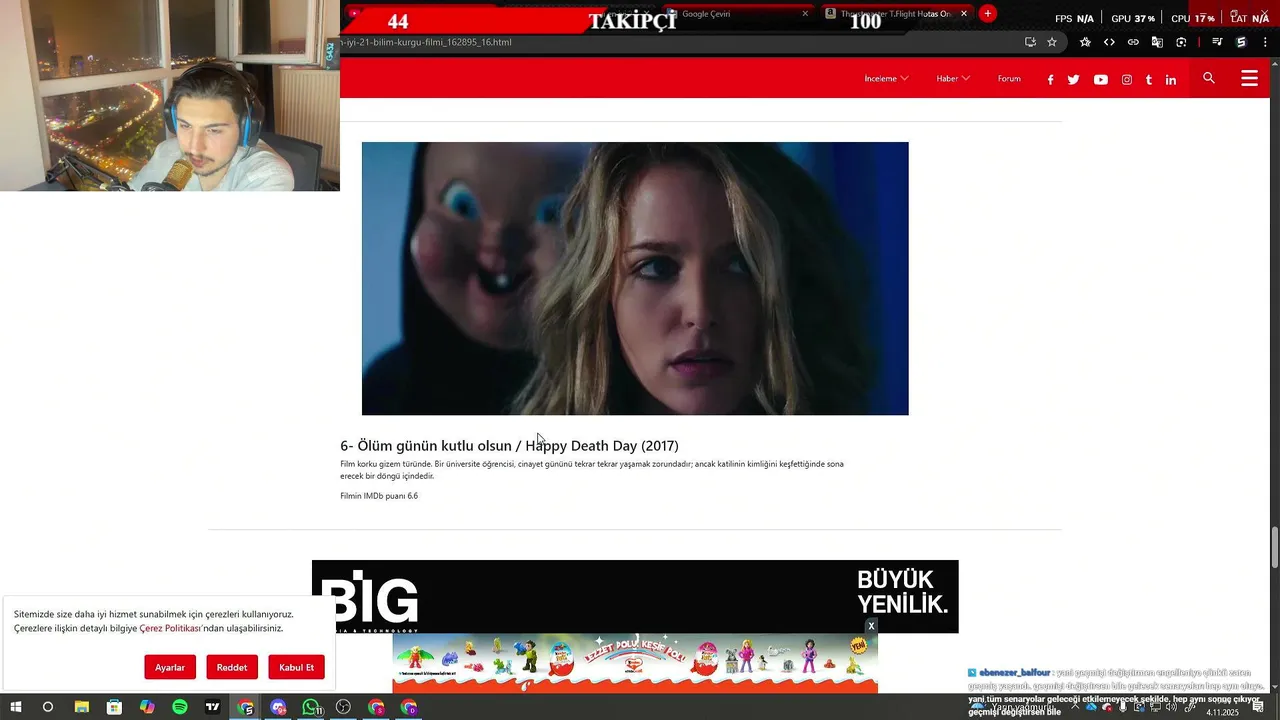Open the bookmarks star-list extension icon

[x=1085, y=42]
